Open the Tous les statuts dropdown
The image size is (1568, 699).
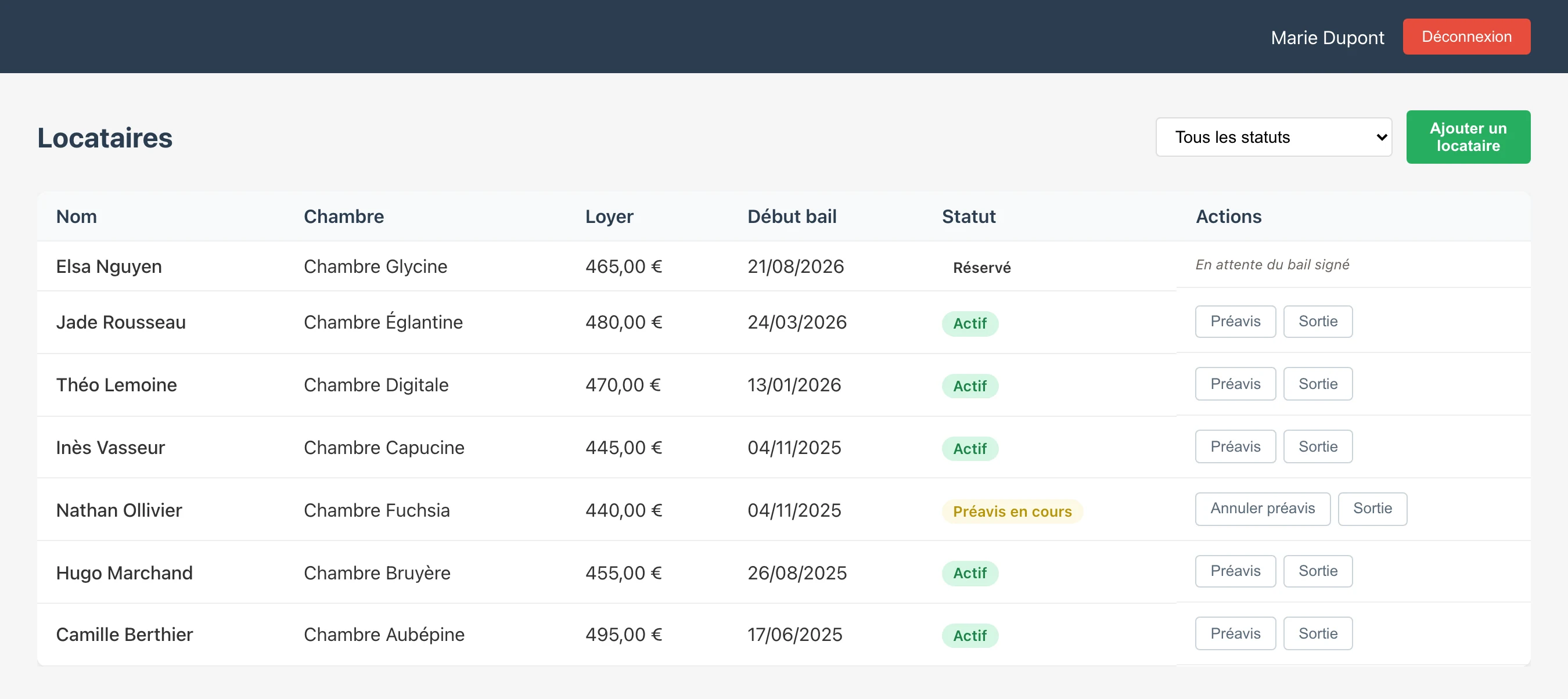[1274, 137]
